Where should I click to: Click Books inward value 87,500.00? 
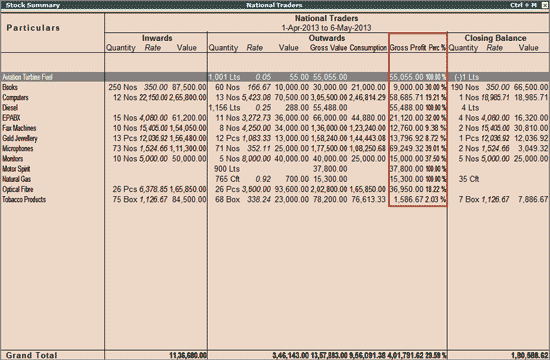[189, 87]
